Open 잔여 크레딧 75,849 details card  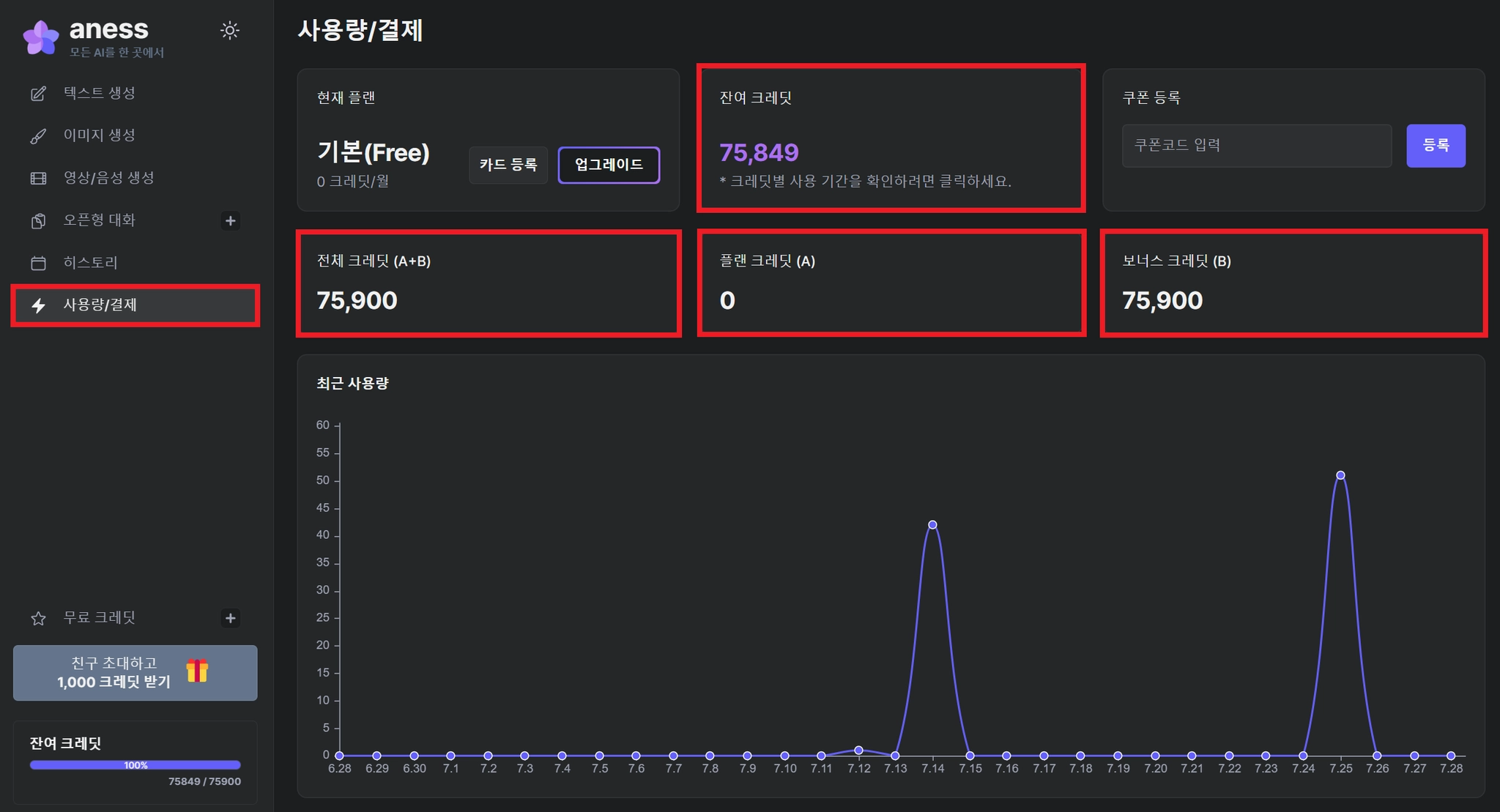891,139
